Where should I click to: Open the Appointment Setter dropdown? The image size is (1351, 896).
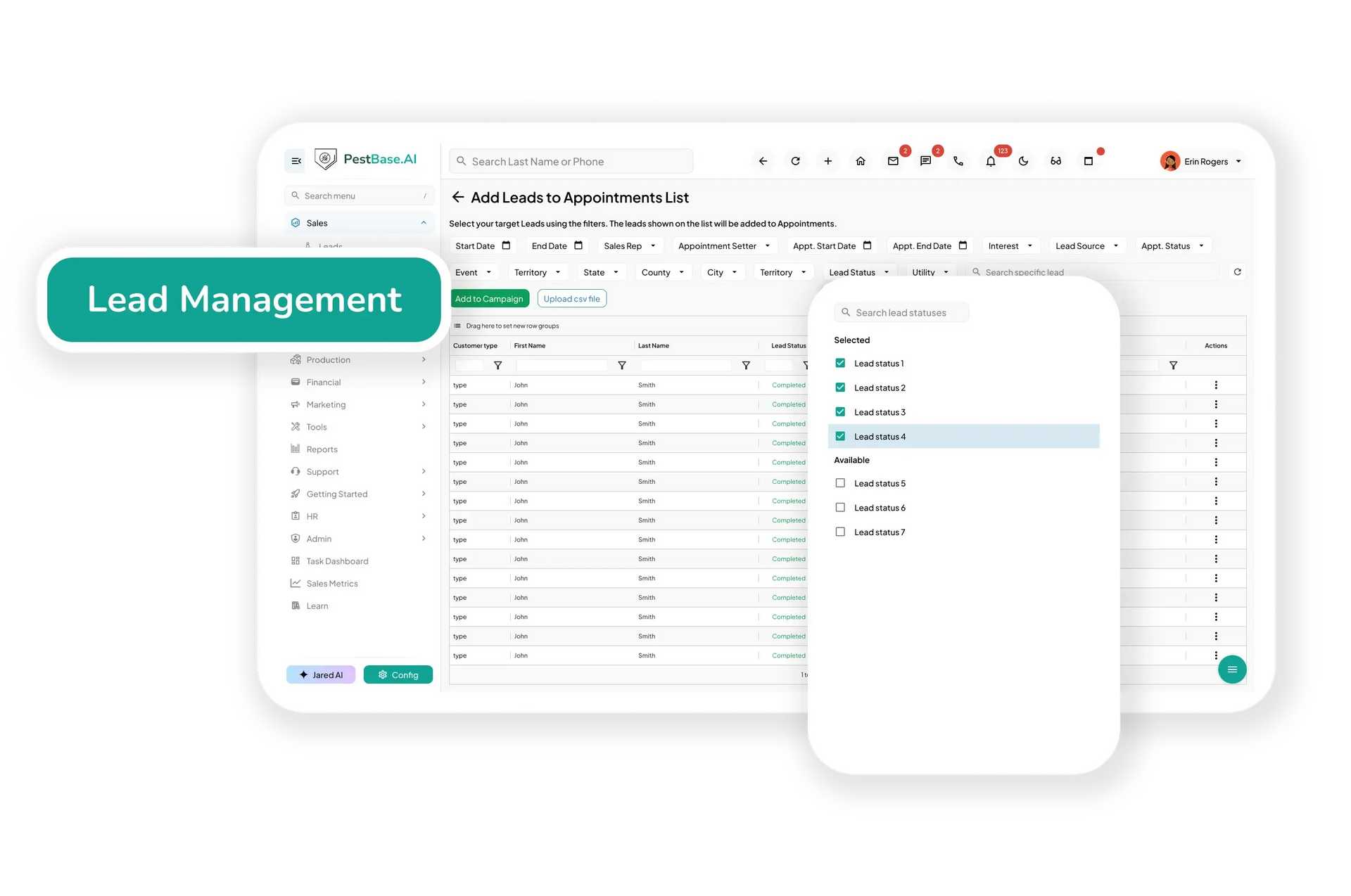point(724,246)
